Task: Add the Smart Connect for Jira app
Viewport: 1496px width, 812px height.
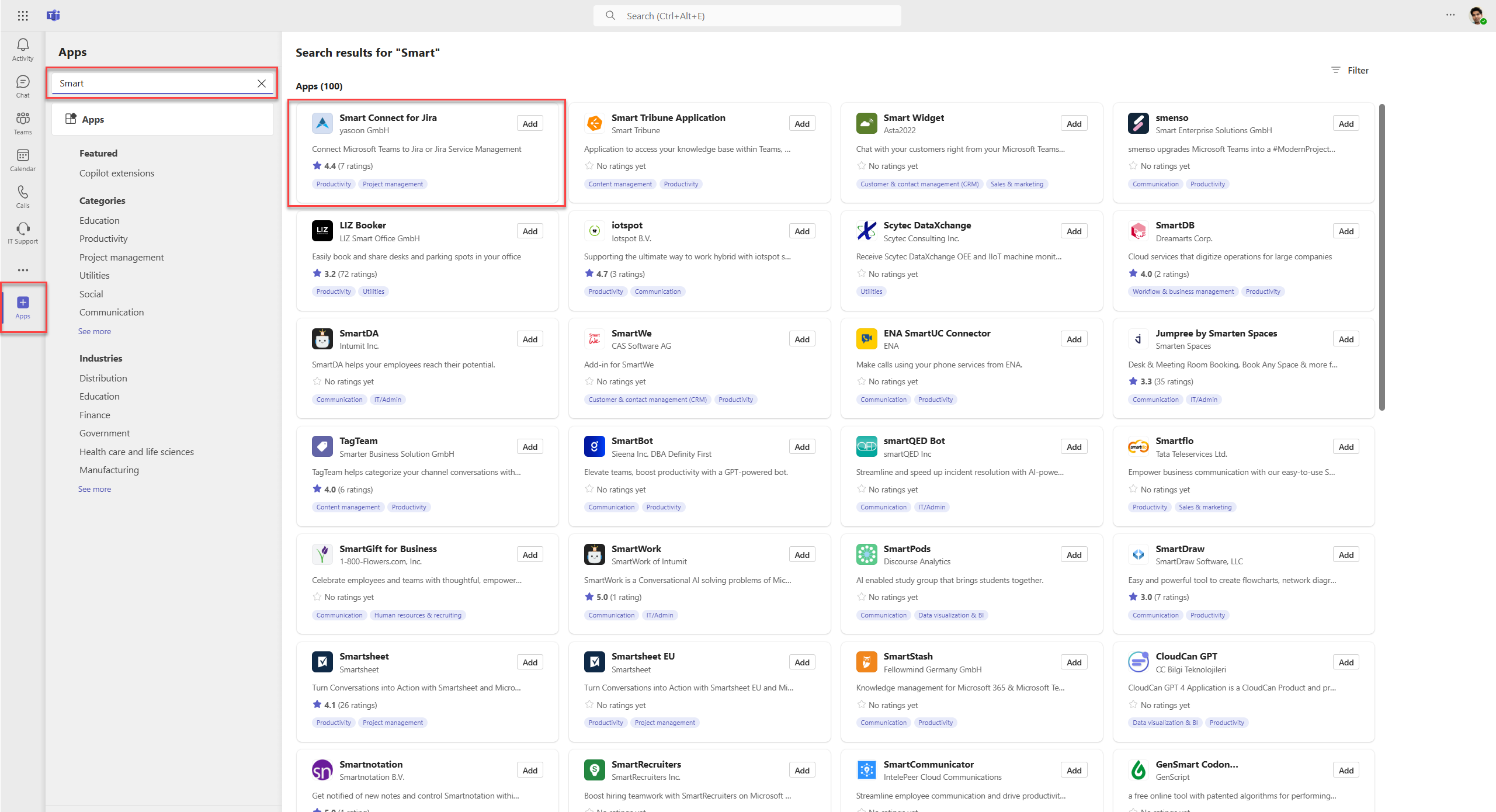Action: pos(530,123)
